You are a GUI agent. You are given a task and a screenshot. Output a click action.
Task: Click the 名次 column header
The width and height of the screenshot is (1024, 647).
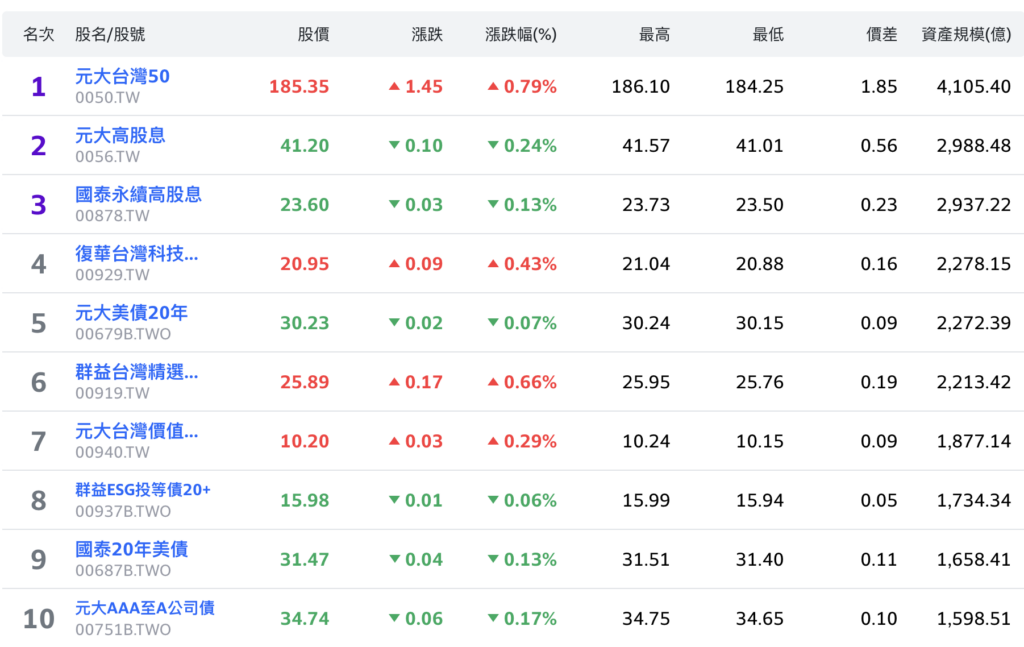[39, 34]
